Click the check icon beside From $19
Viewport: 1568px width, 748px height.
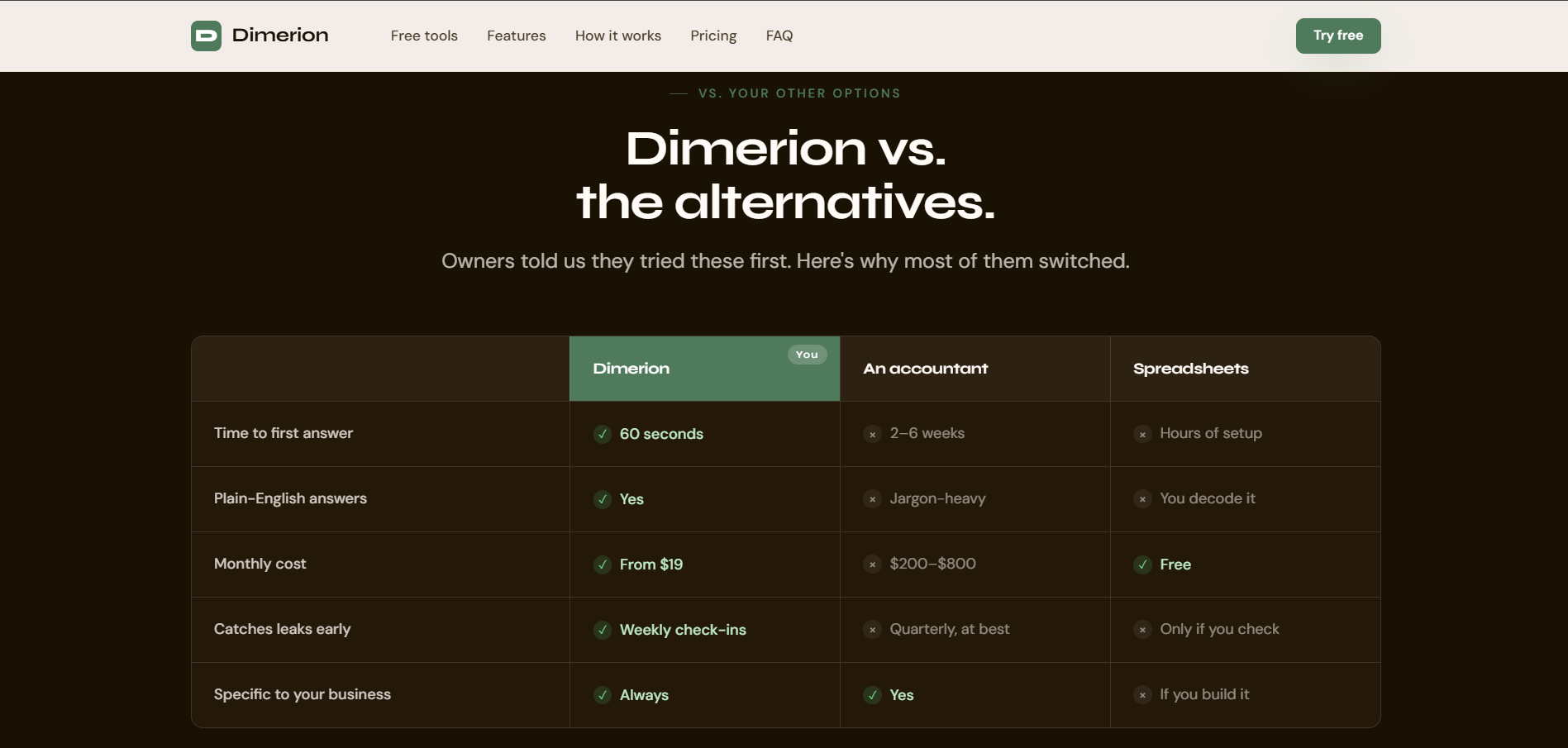coord(603,565)
